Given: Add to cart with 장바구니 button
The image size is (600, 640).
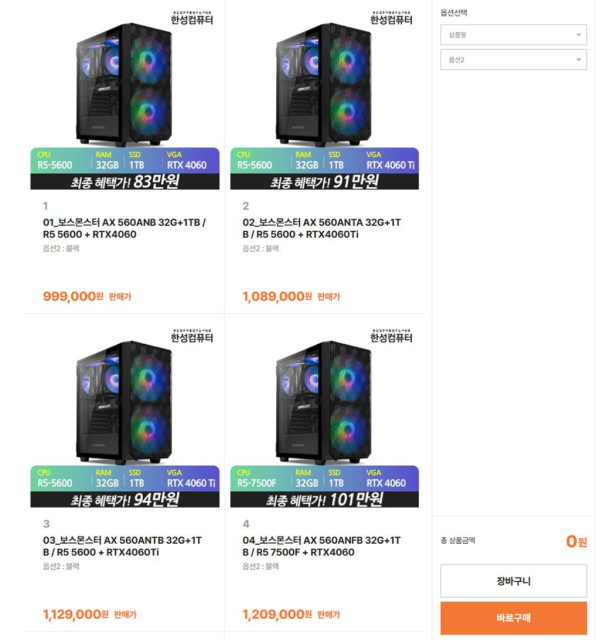Looking at the screenshot, I should 513,581.
